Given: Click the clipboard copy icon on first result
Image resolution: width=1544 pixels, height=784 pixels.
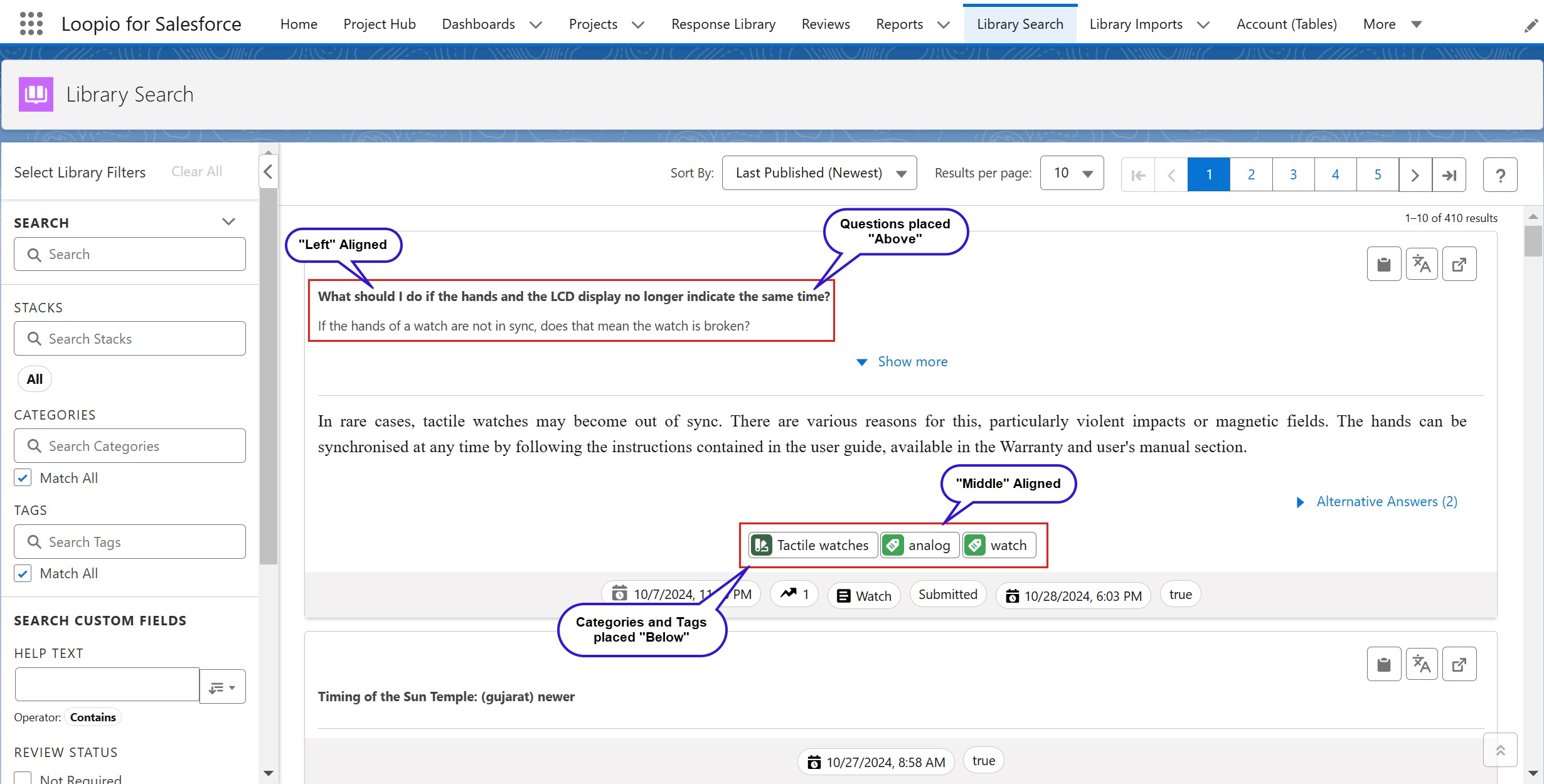Looking at the screenshot, I should click(x=1383, y=264).
